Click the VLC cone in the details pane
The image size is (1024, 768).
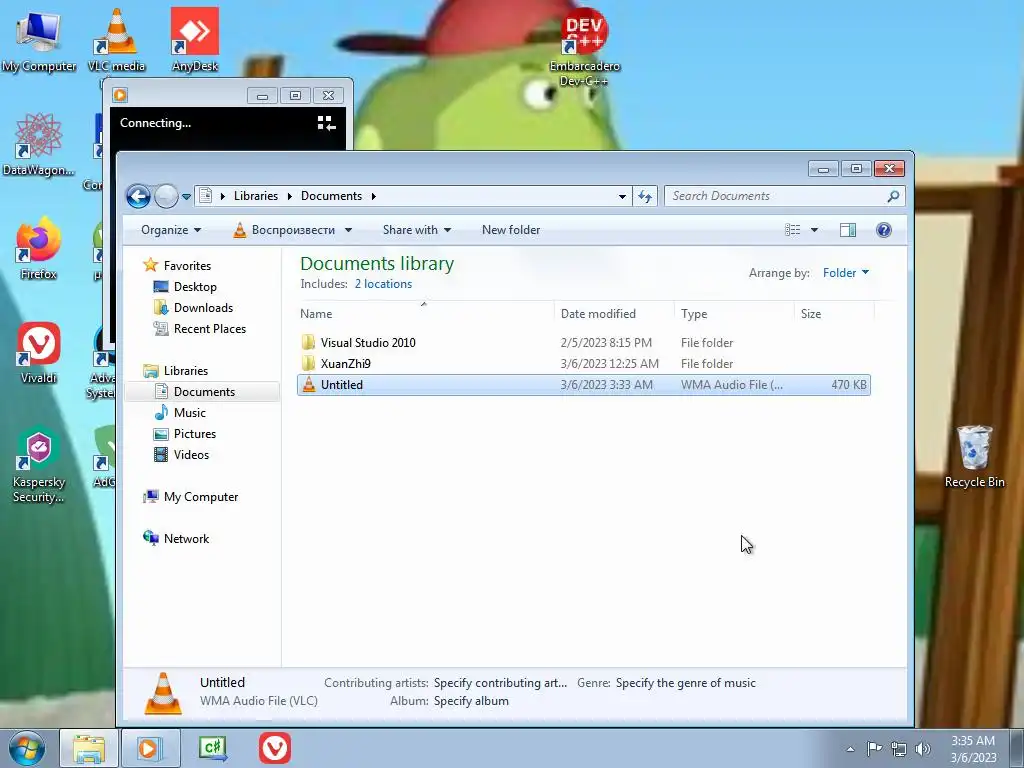point(163,693)
